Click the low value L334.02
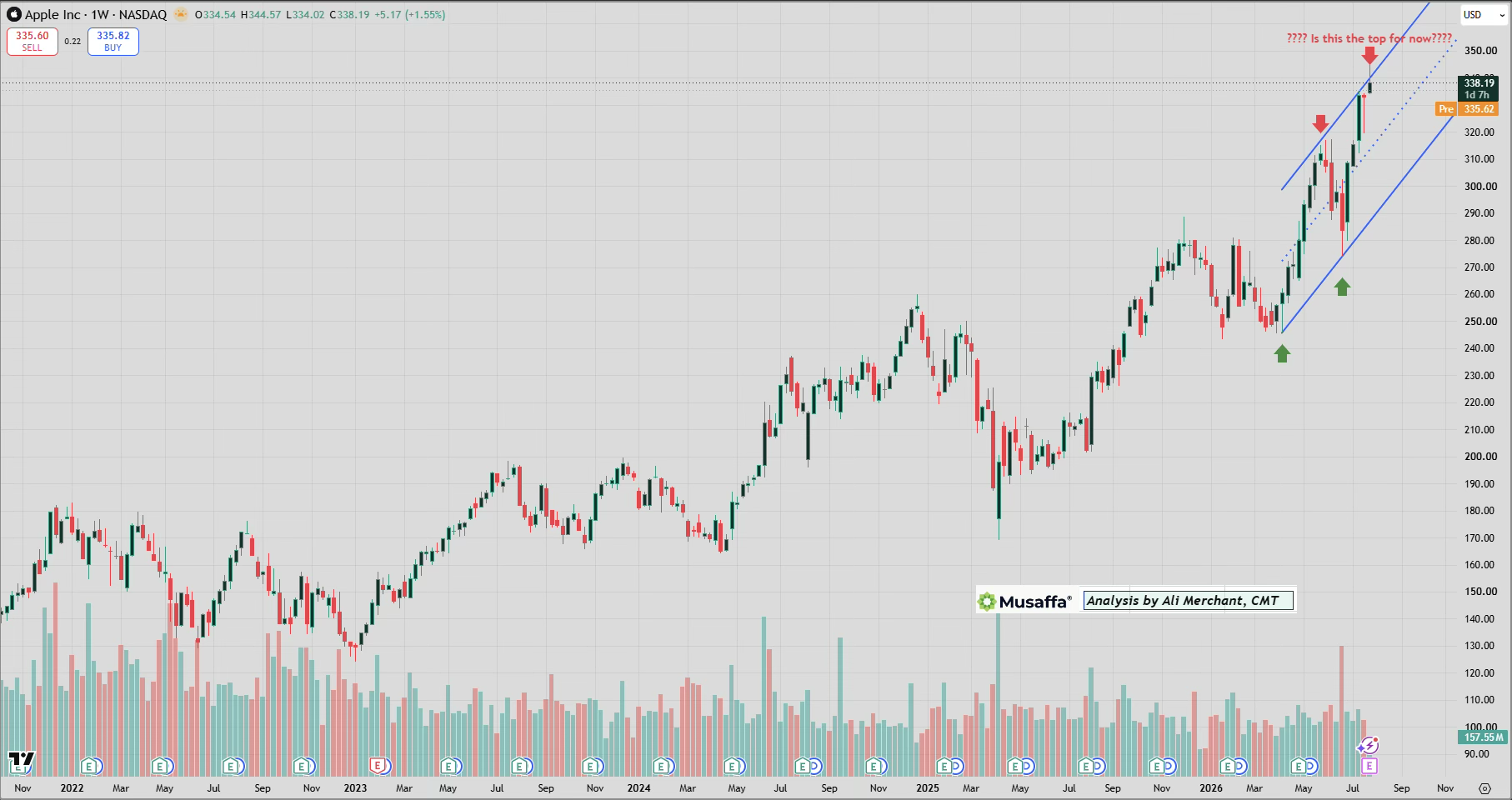The height and width of the screenshot is (800, 1512). 305,15
